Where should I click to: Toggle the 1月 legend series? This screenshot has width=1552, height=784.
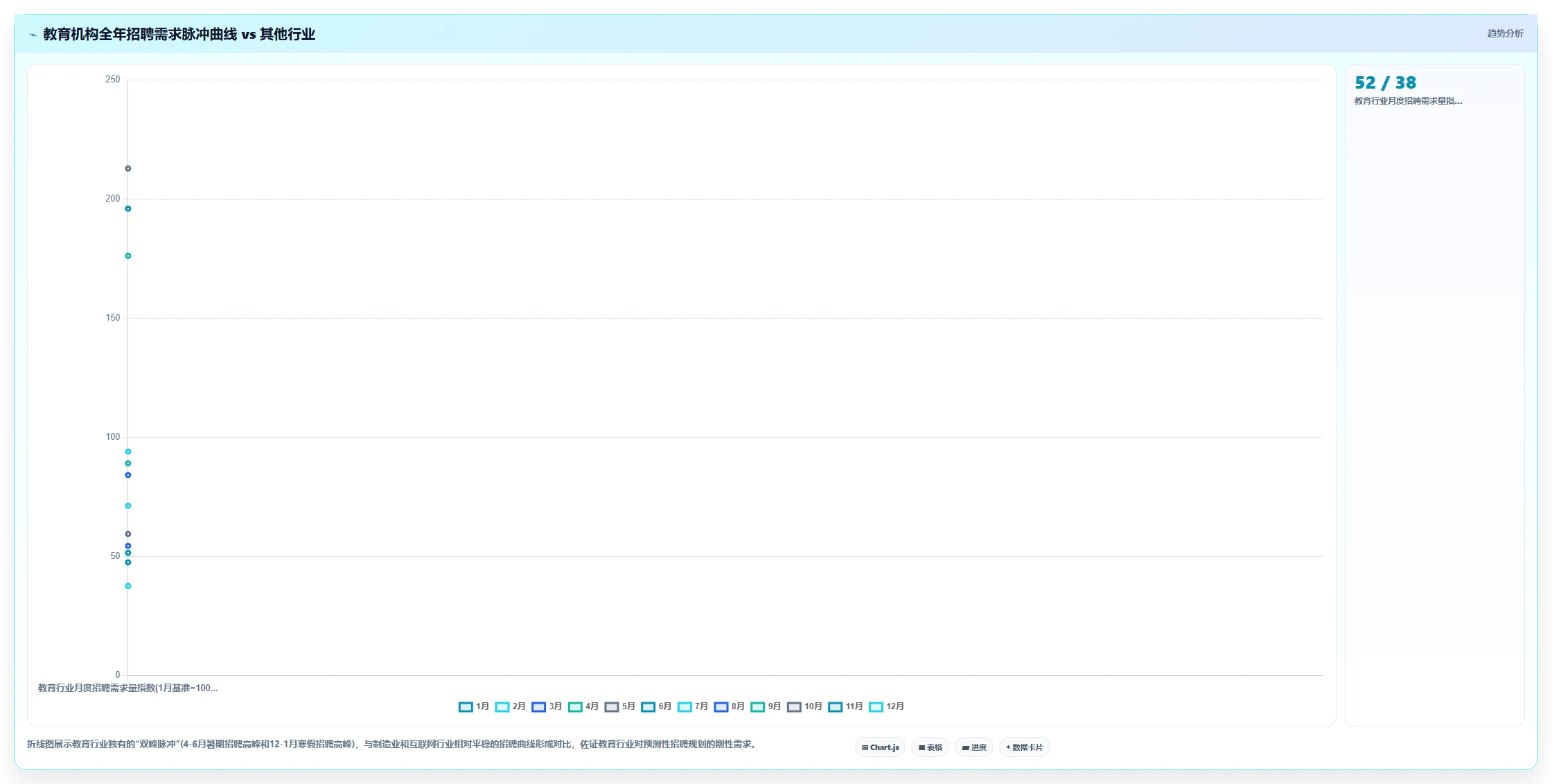point(474,706)
